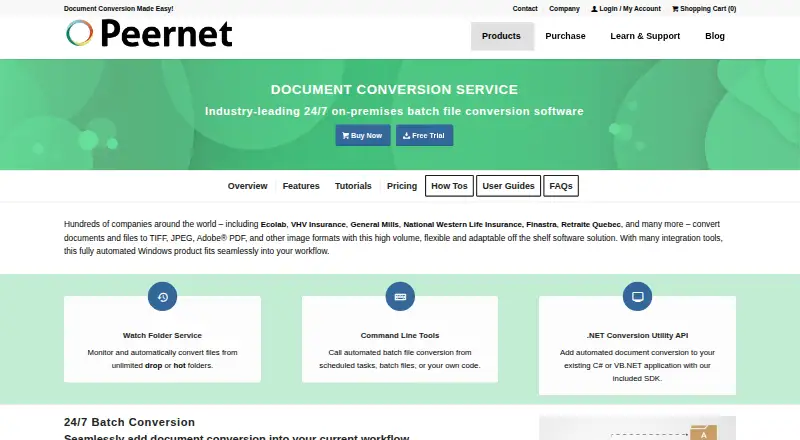Open the Purchase menu
The width and height of the screenshot is (800, 440).
coord(565,36)
